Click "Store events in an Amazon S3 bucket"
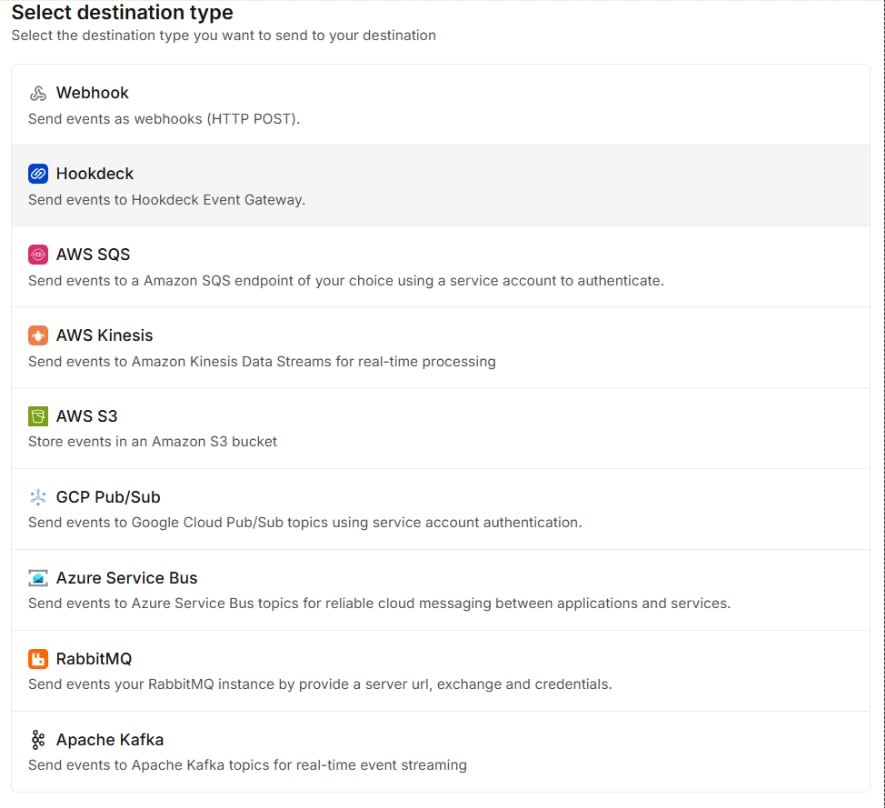Image resolution: width=885 pixels, height=808 pixels. click(152, 441)
